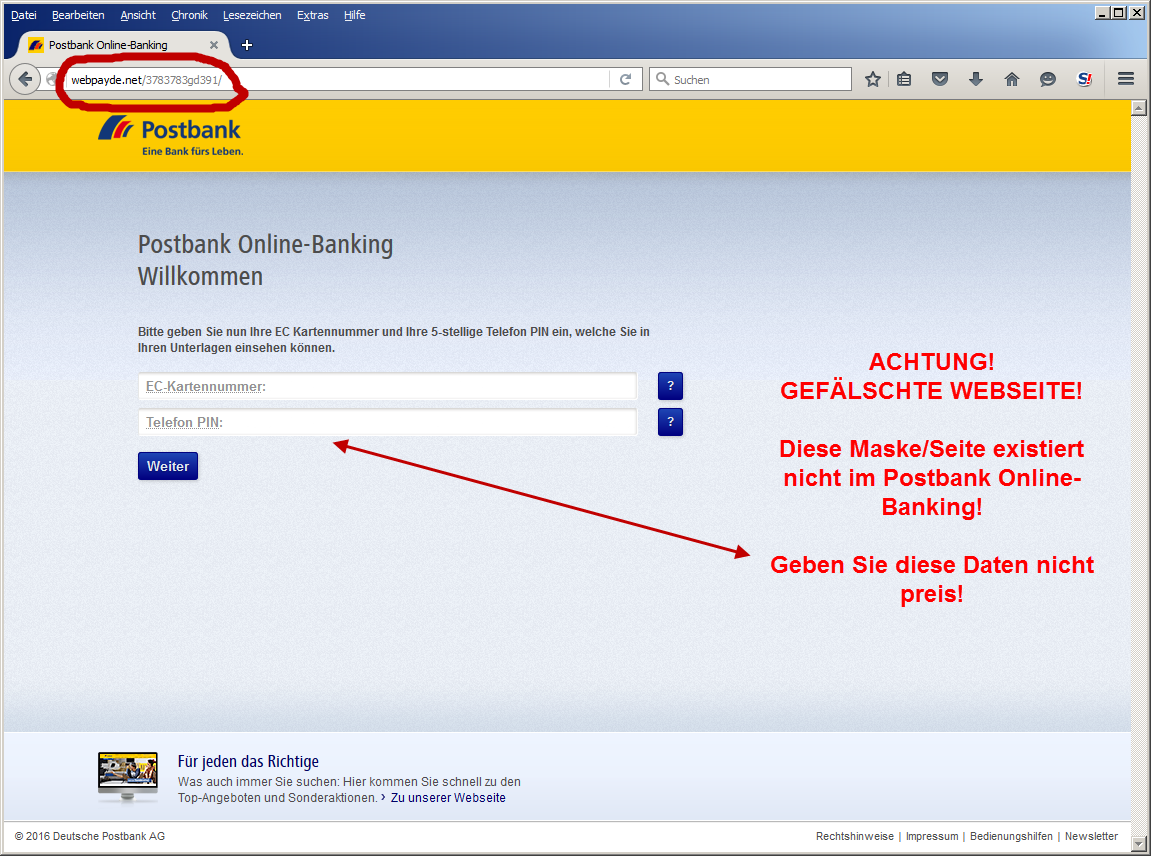Click the Für jeden das Richtige heading
The image size is (1151, 856).
click(248, 761)
